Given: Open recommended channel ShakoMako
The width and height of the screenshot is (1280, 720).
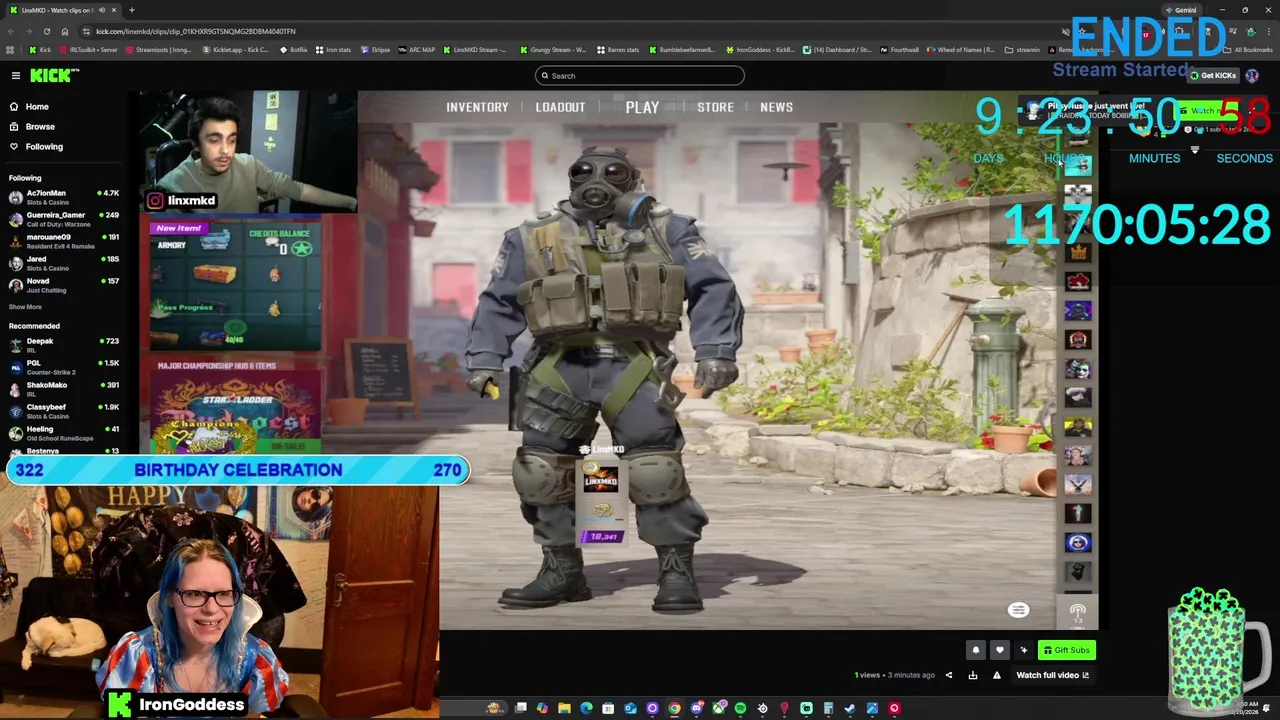Looking at the screenshot, I should coord(64,389).
